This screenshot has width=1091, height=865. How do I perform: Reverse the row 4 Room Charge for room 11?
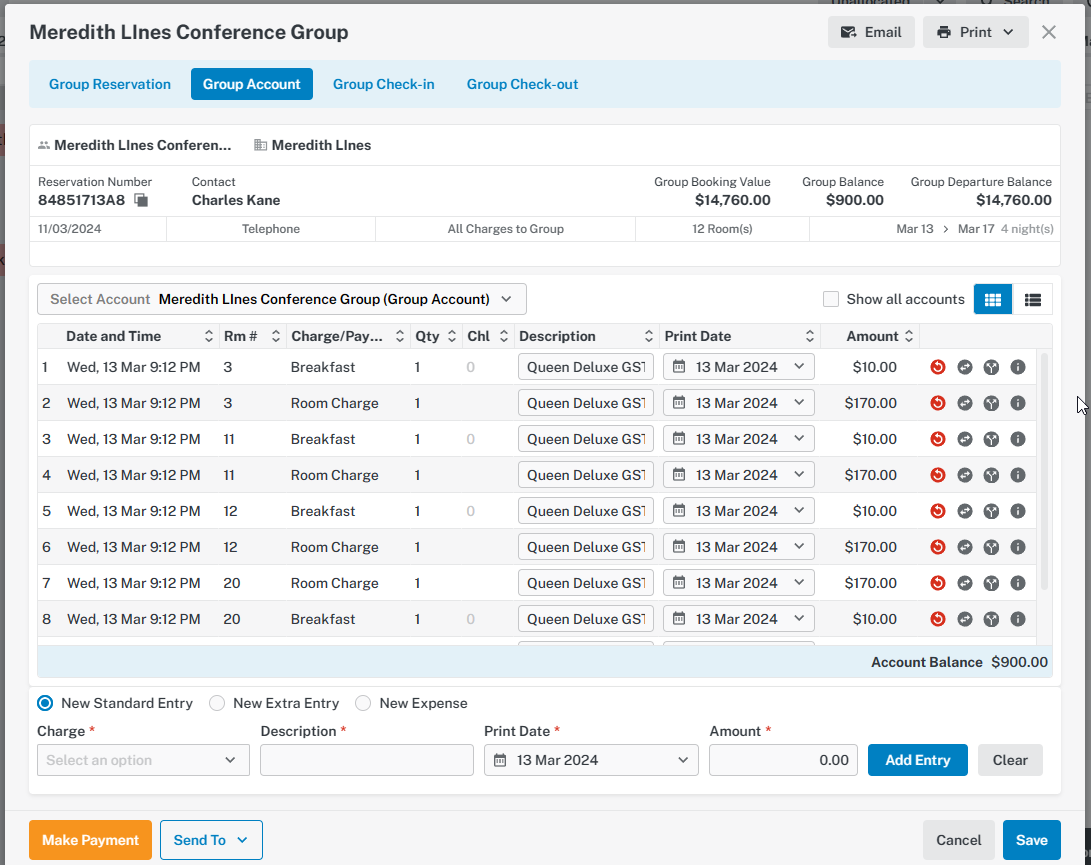[x=938, y=475]
